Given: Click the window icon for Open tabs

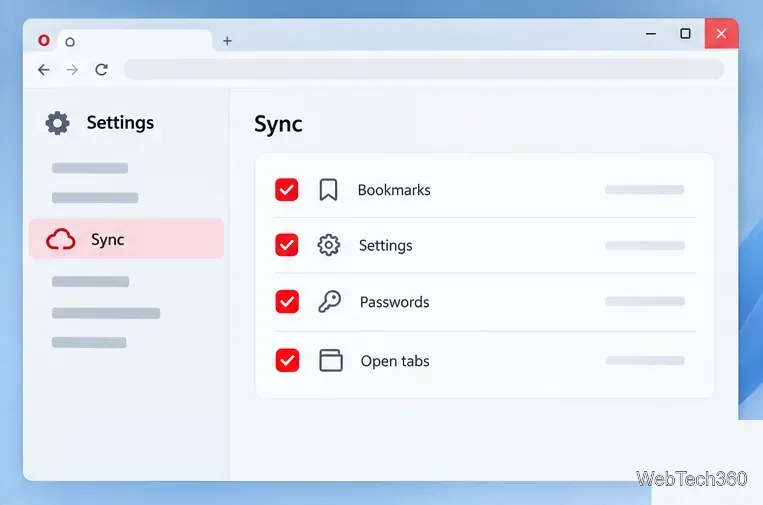Looking at the screenshot, I should (331, 361).
